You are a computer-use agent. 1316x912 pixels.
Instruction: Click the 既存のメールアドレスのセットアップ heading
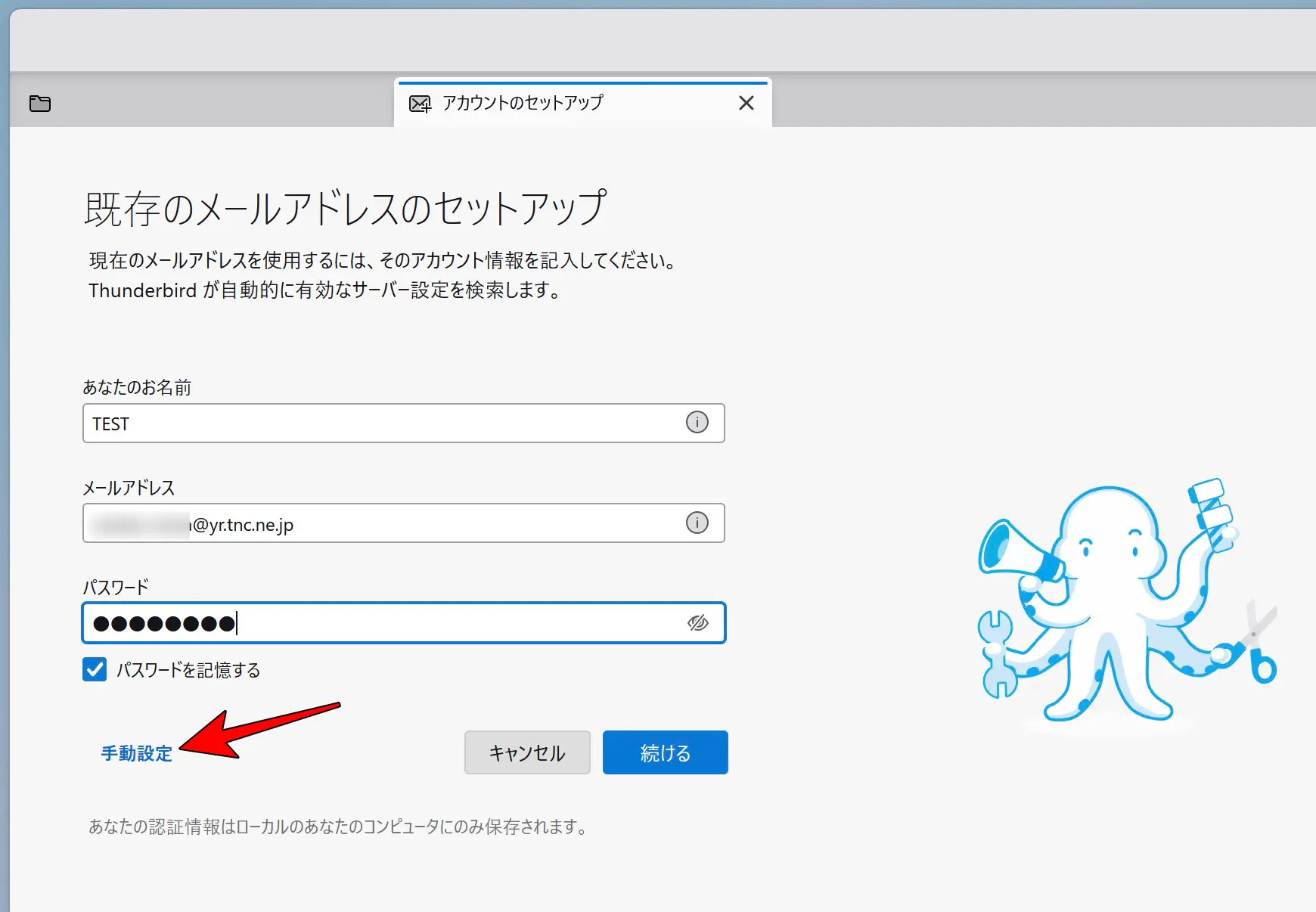point(345,209)
